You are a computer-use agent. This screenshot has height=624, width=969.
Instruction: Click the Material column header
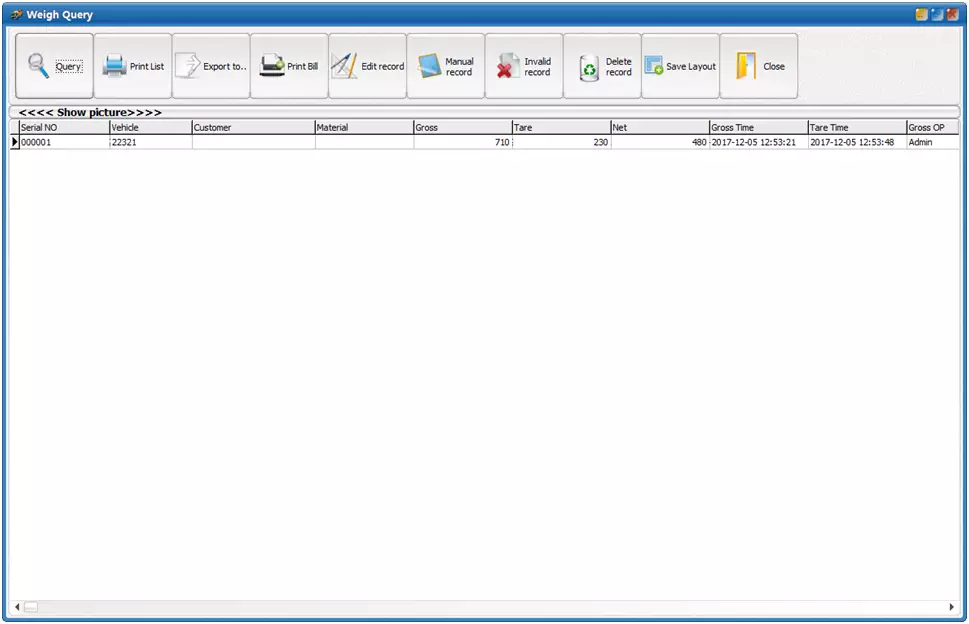click(x=364, y=127)
